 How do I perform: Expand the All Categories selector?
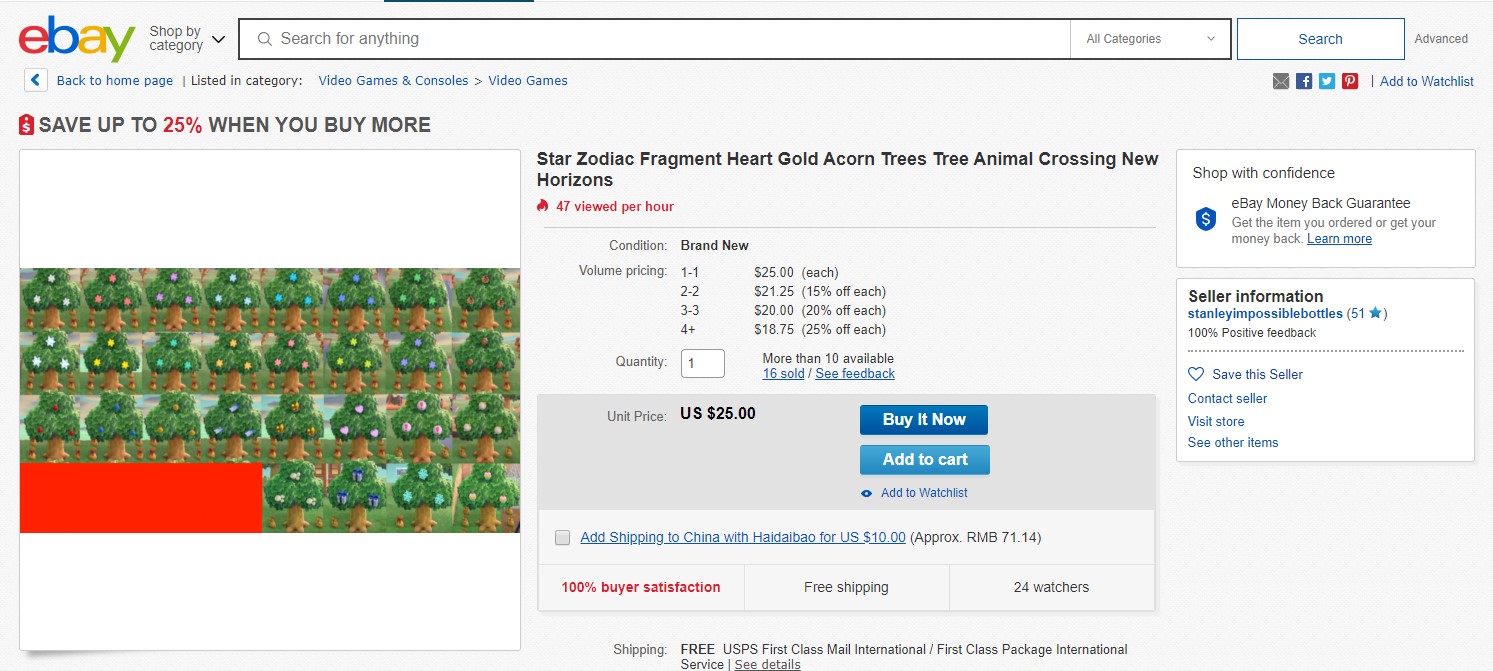point(1150,39)
